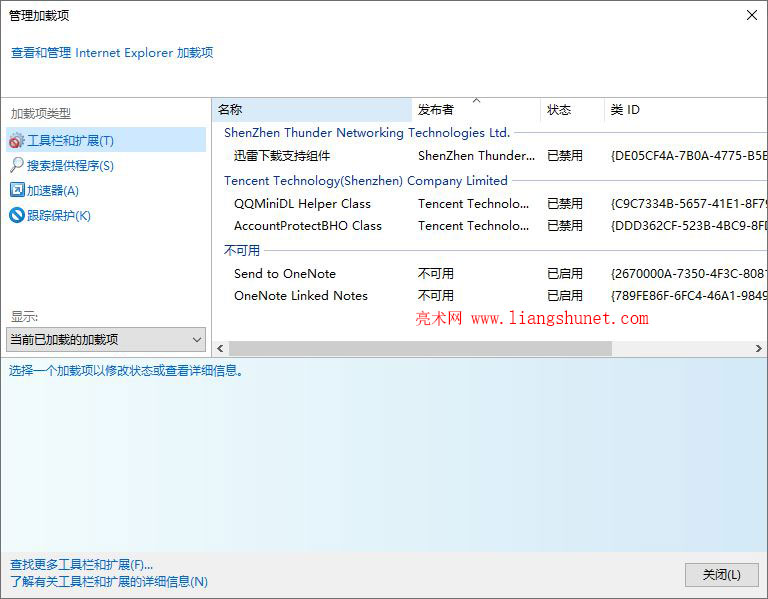Collapse the Tencent Technology(Shenzhen) Company Limited group
768x599 pixels.
(366, 181)
